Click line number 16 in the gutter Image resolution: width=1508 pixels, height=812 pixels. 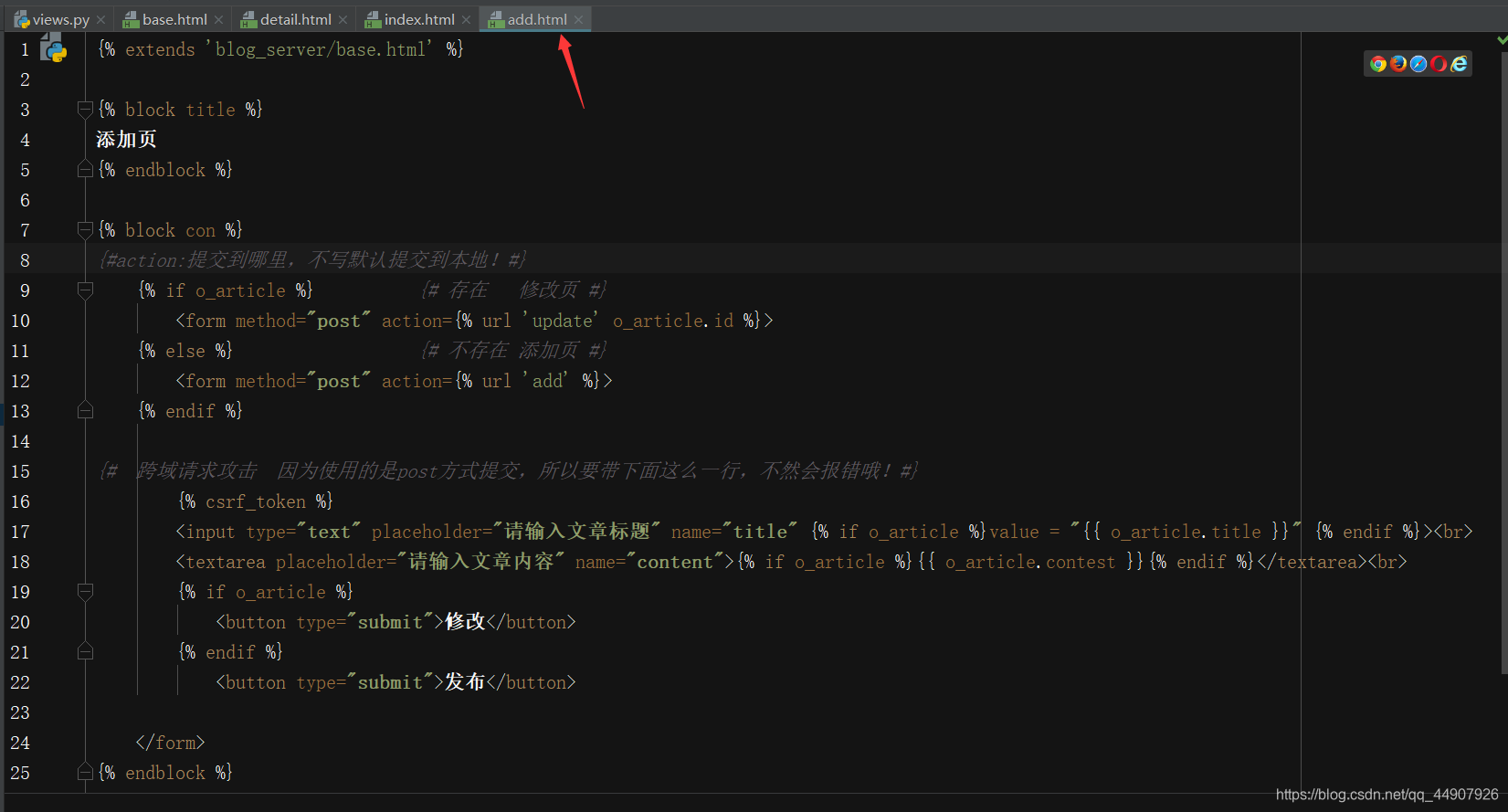[20, 501]
